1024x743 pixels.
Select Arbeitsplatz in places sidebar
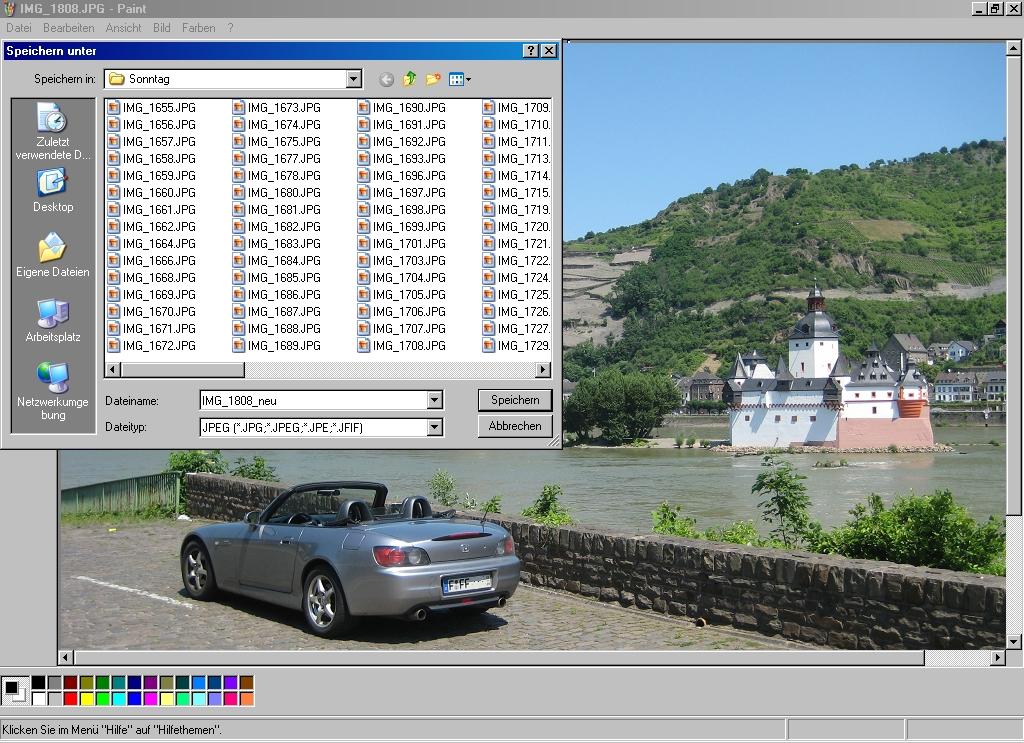point(52,320)
